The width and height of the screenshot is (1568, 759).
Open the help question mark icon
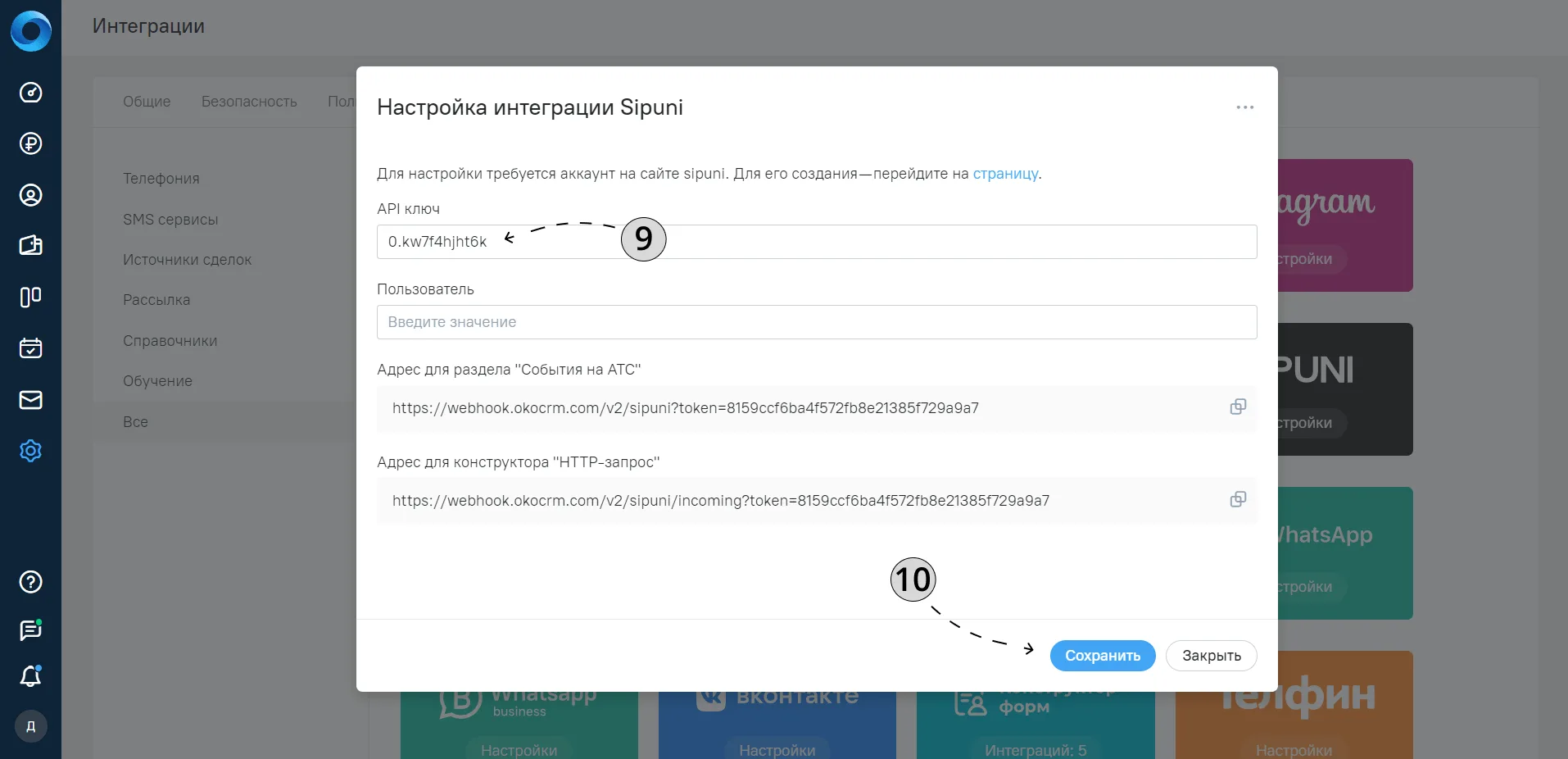point(30,582)
